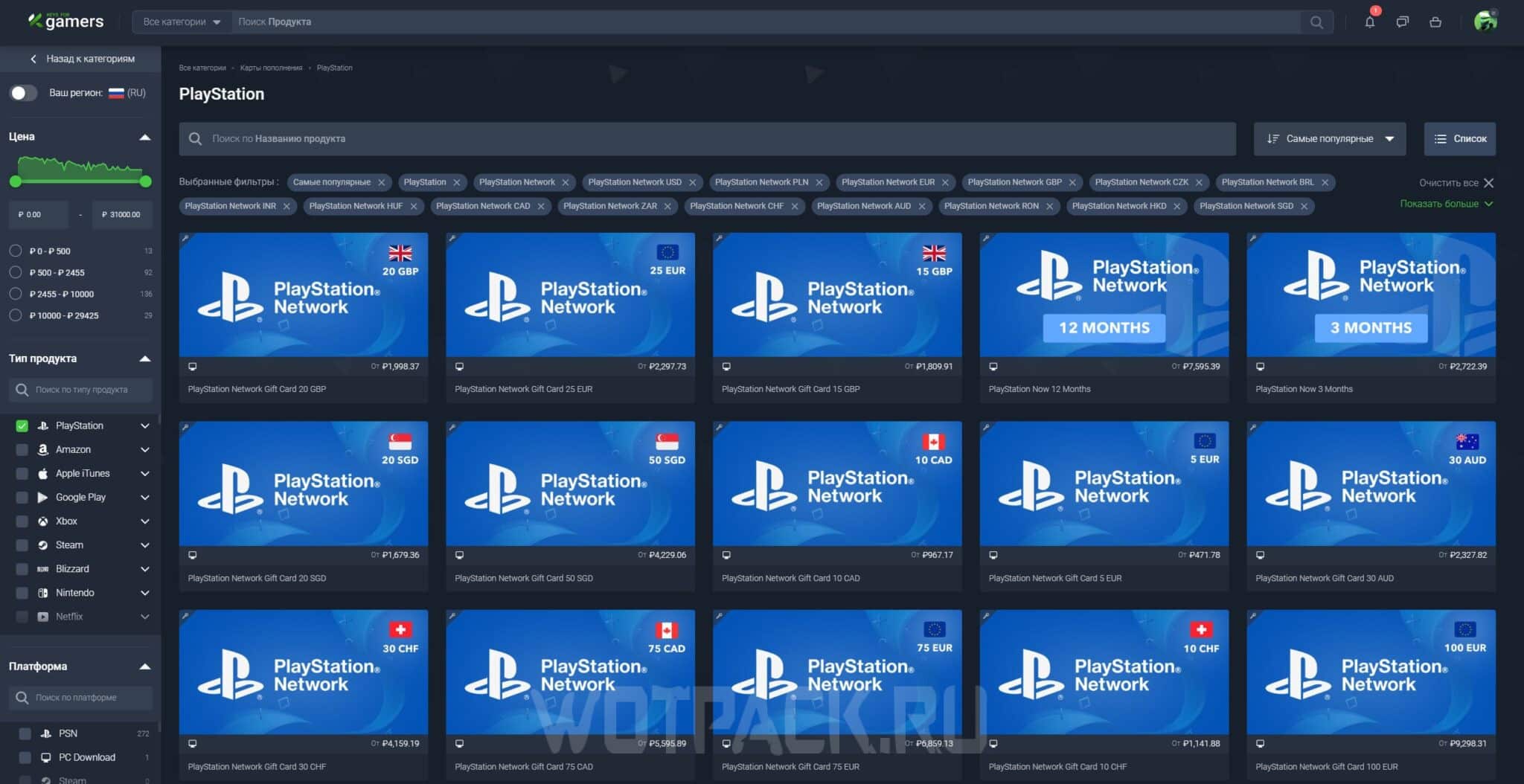Remove the Самые популярные filter chip
The height and width of the screenshot is (784, 1524).
point(381,182)
